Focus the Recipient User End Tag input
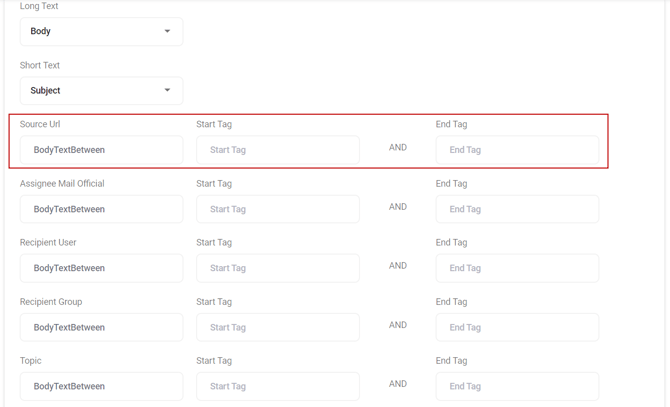This screenshot has width=670, height=407. pyautogui.click(x=517, y=268)
